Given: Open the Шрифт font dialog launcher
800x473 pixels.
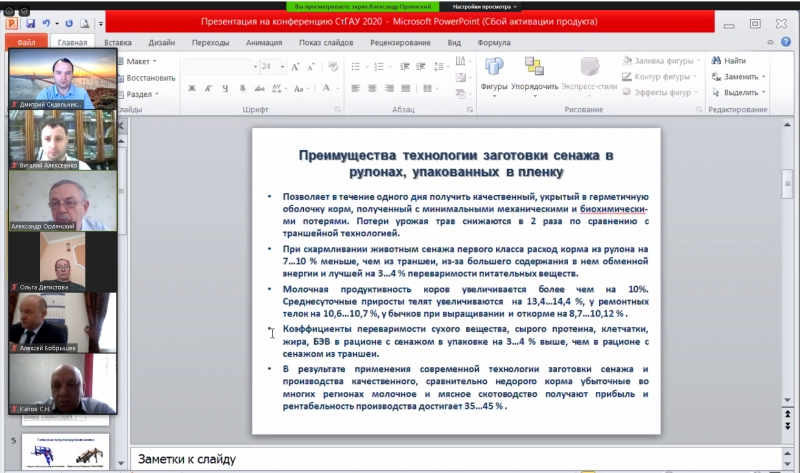Looking at the screenshot, I should point(337,110).
